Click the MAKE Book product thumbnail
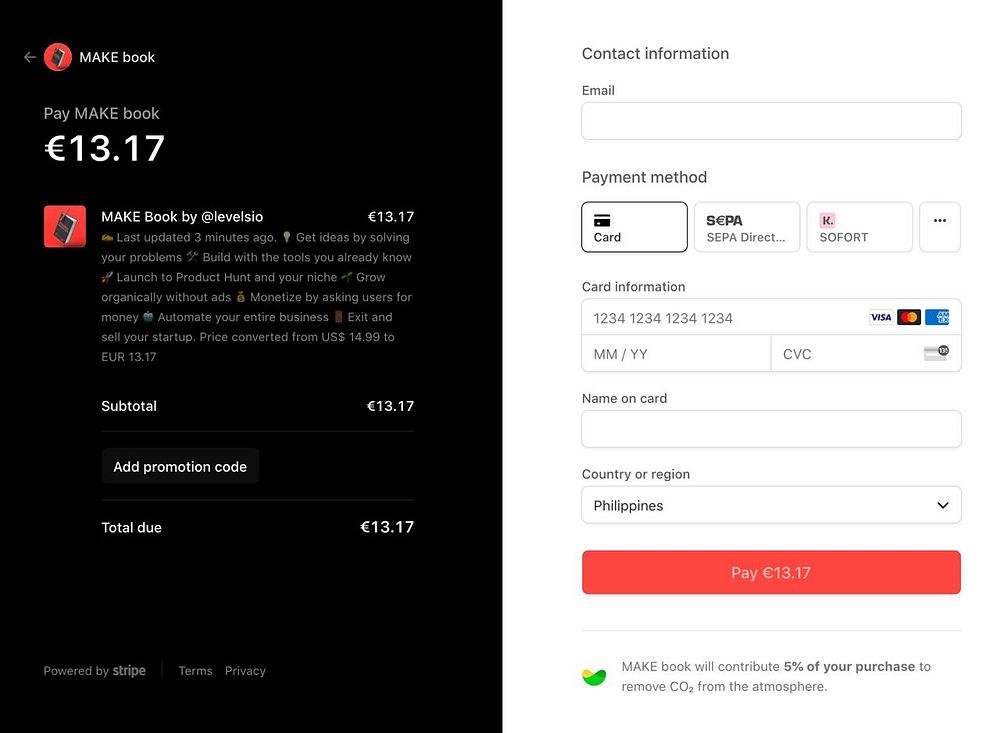The width and height of the screenshot is (1000, 733). click(65, 226)
